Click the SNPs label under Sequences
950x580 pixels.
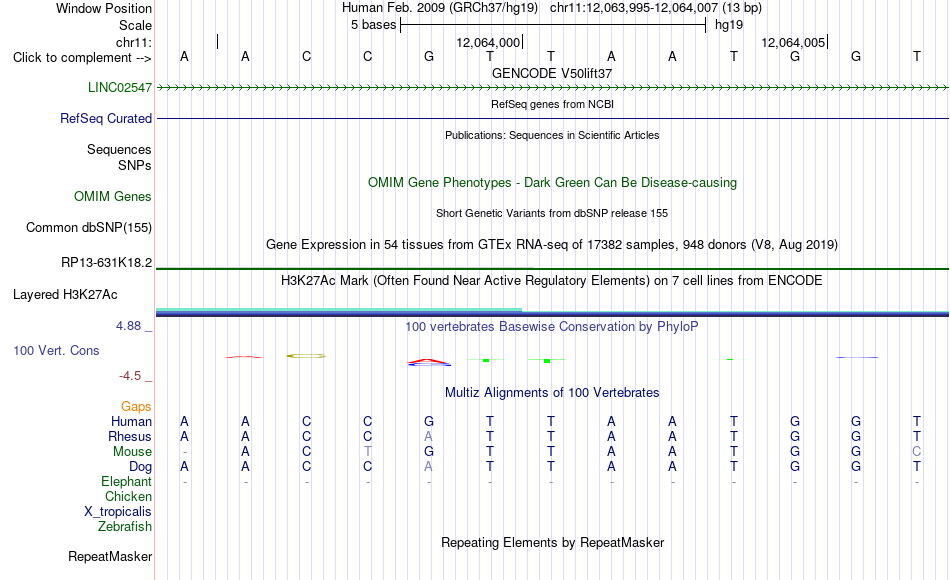pyautogui.click(x=135, y=165)
